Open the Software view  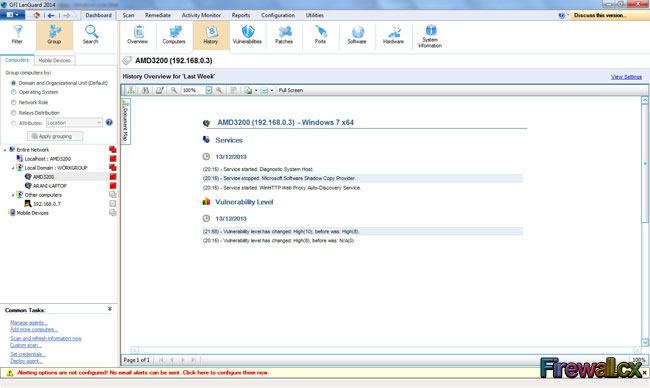pos(357,35)
